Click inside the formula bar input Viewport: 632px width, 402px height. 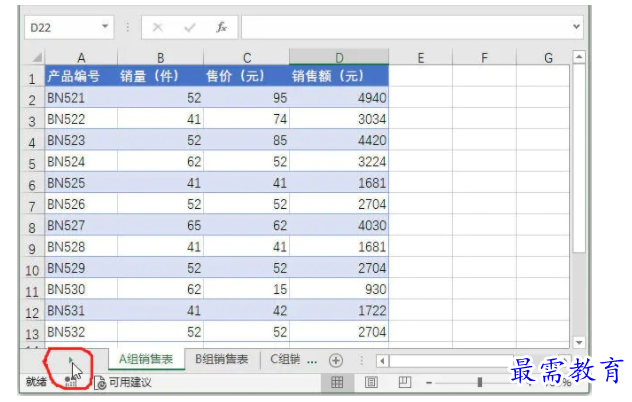point(405,27)
